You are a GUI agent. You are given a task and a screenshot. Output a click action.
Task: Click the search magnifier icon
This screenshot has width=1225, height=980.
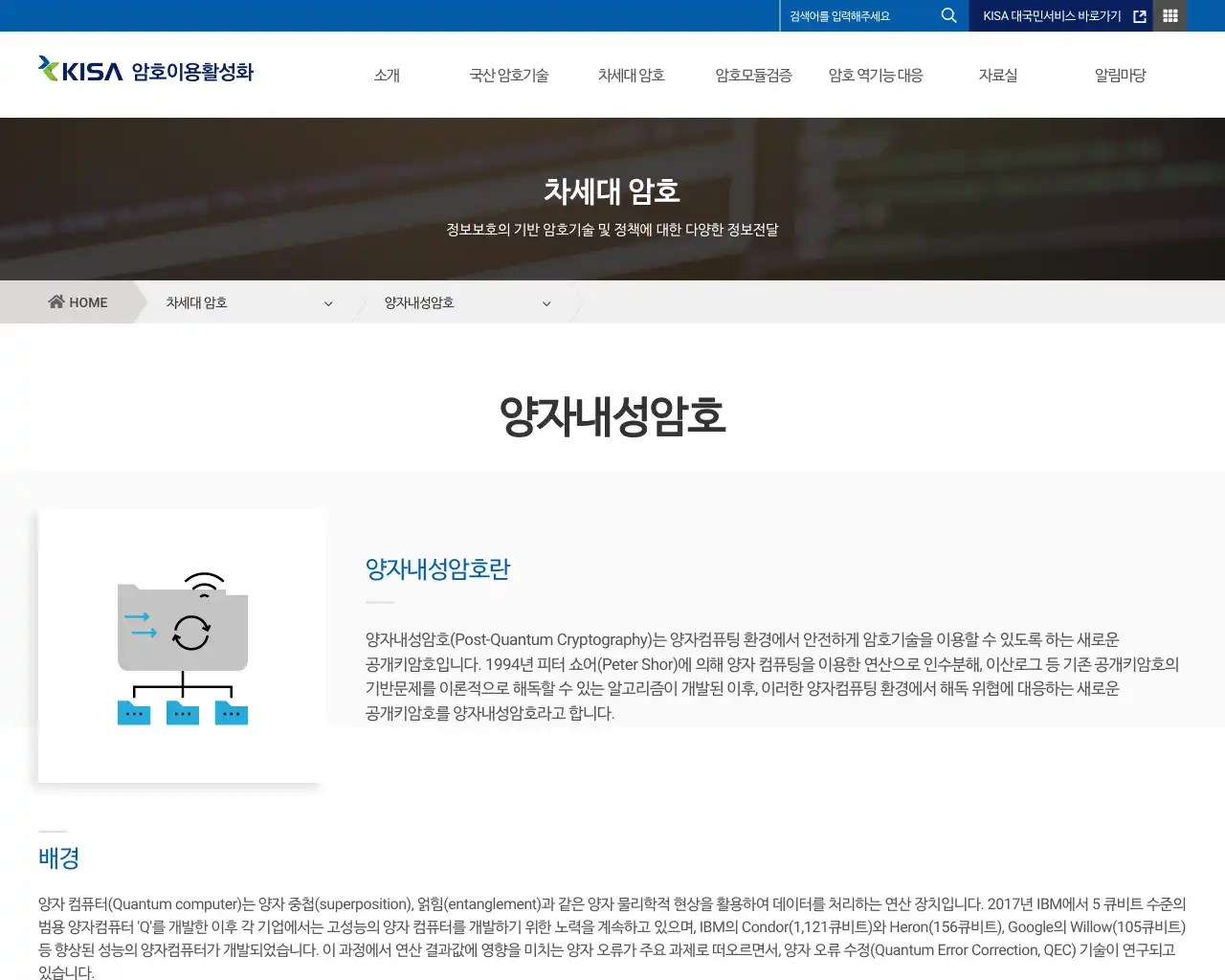click(x=948, y=15)
